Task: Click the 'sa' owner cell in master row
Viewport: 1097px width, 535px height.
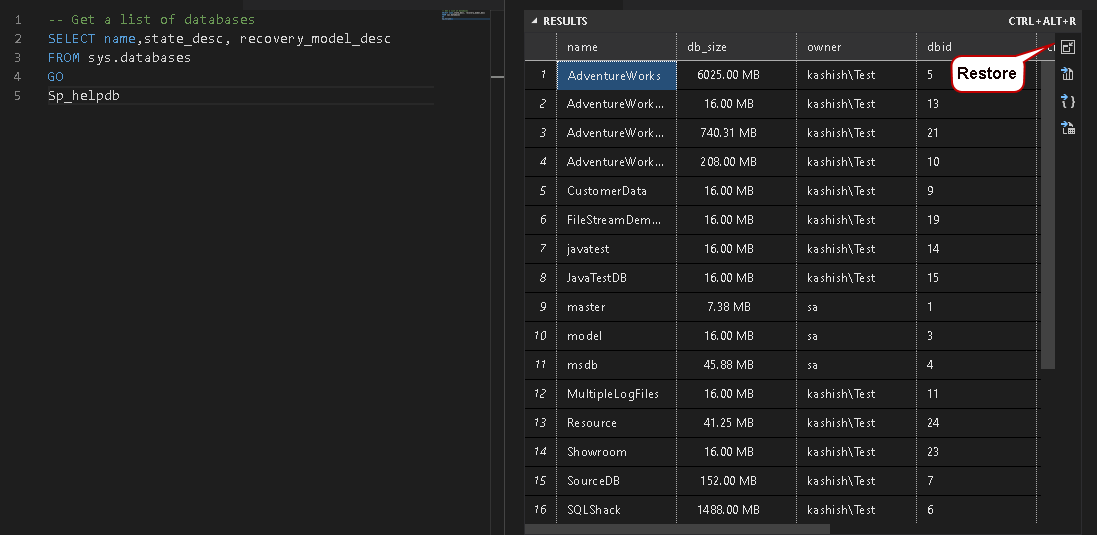Action: tap(856, 307)
